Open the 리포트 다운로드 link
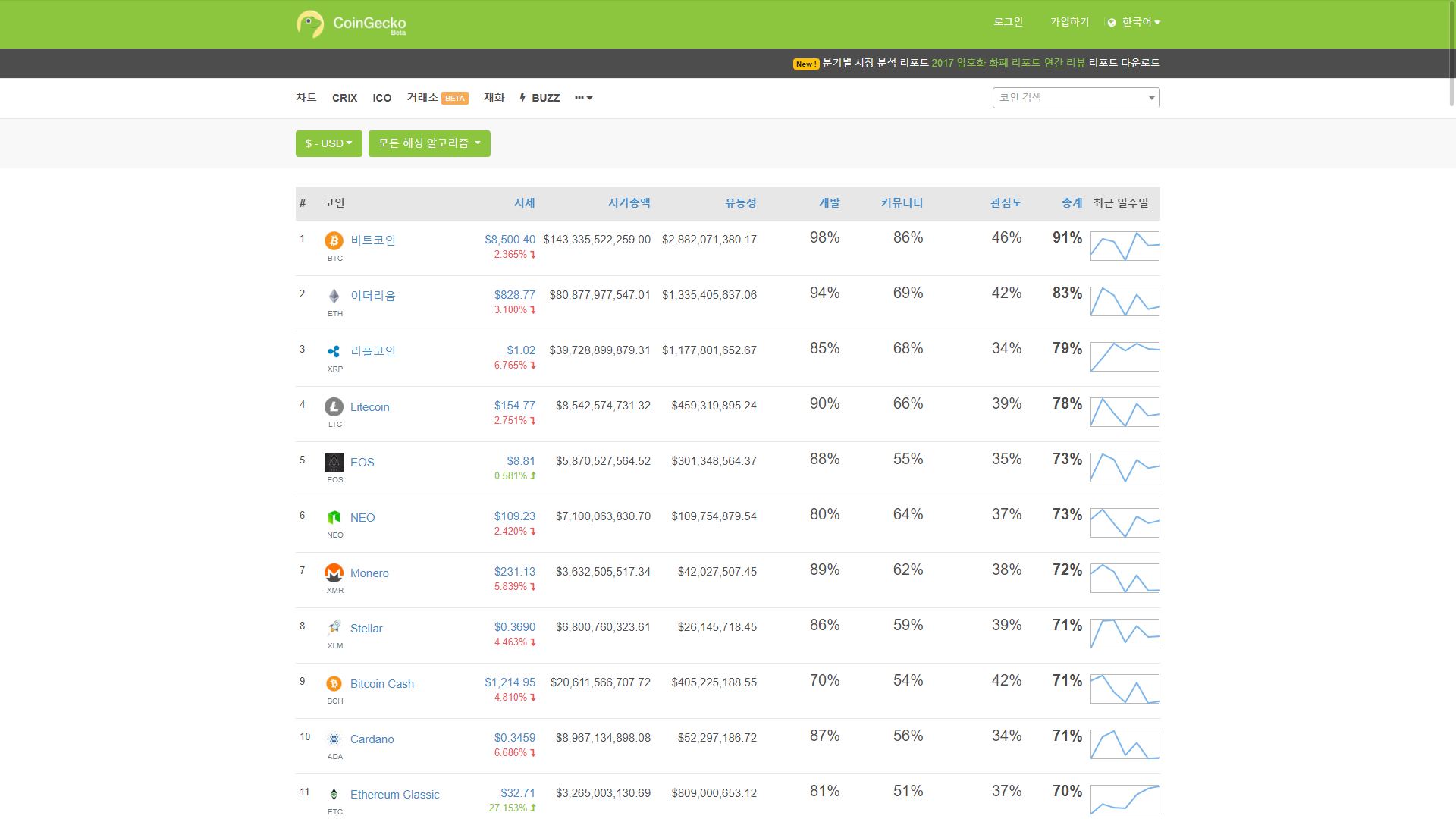 [1124, 63]
